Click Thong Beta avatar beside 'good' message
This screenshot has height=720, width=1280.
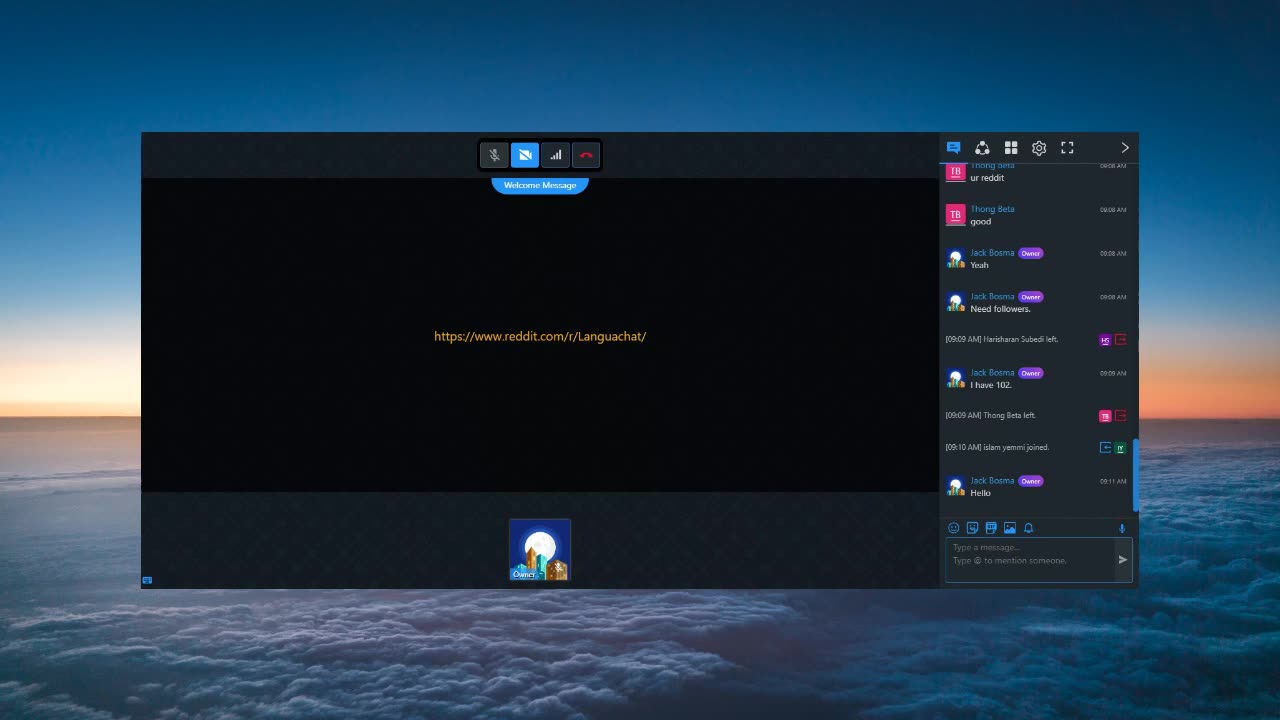pyautogui.click(x=955, y=215)
